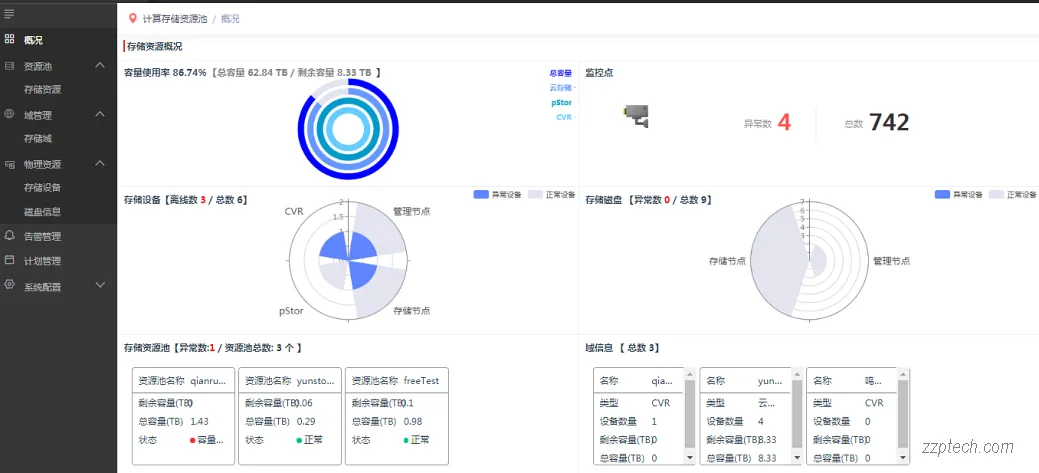Click 概况 in the breadcrumb
The image size is (1039, 473).
[231, 19]
